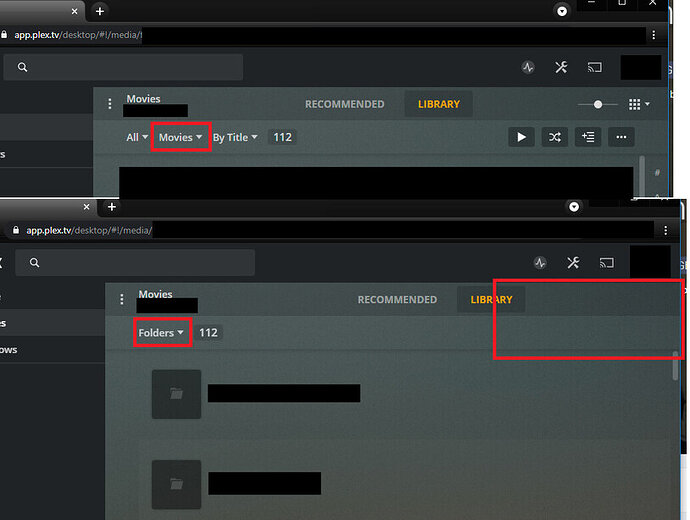Shuffle the library with shuffle icon

554,137
